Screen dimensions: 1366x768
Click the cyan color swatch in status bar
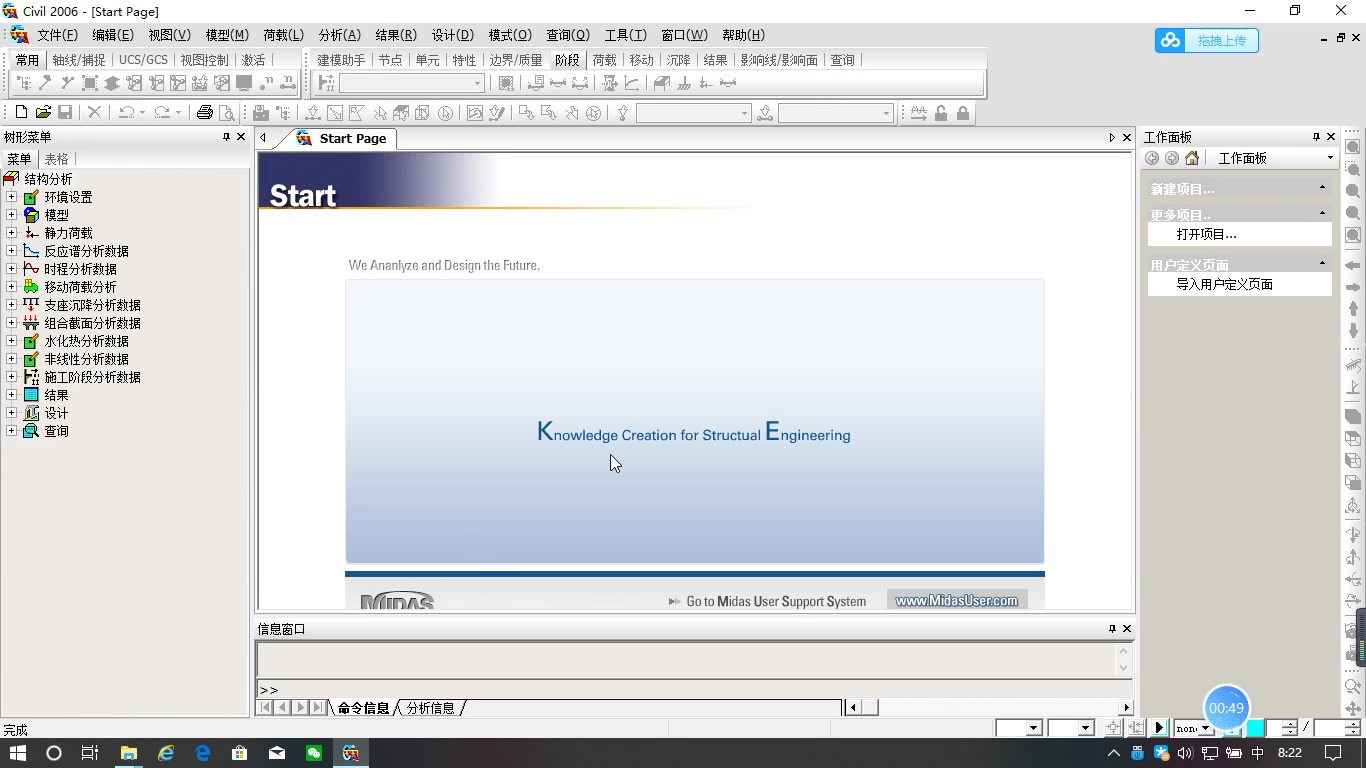[x=1255, y=728]
